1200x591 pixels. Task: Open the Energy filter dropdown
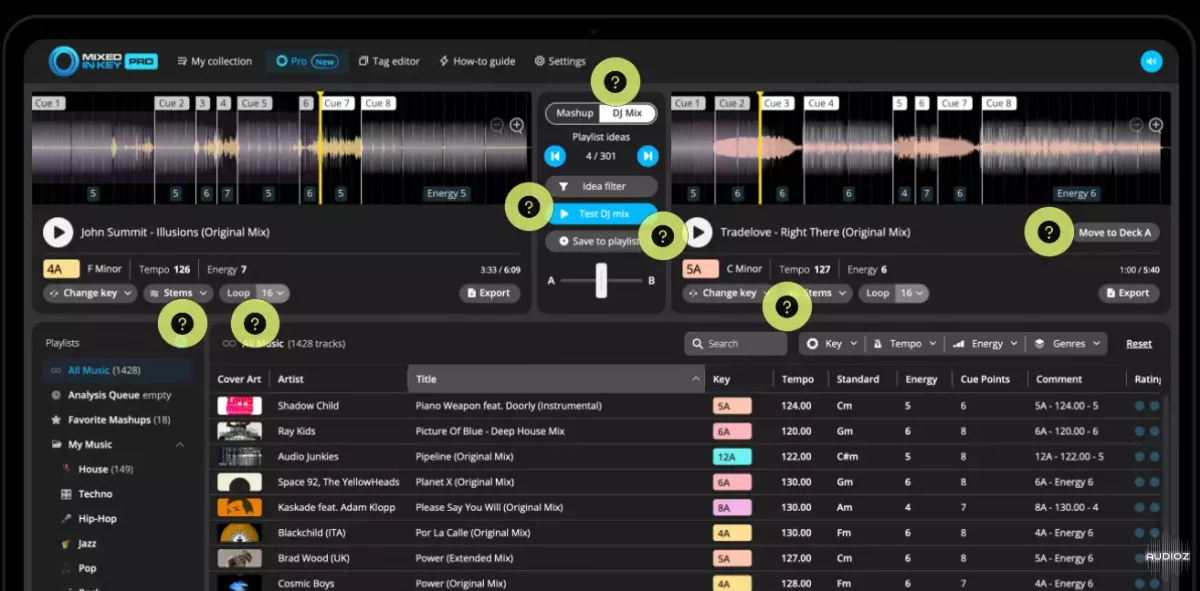point(986,344)
